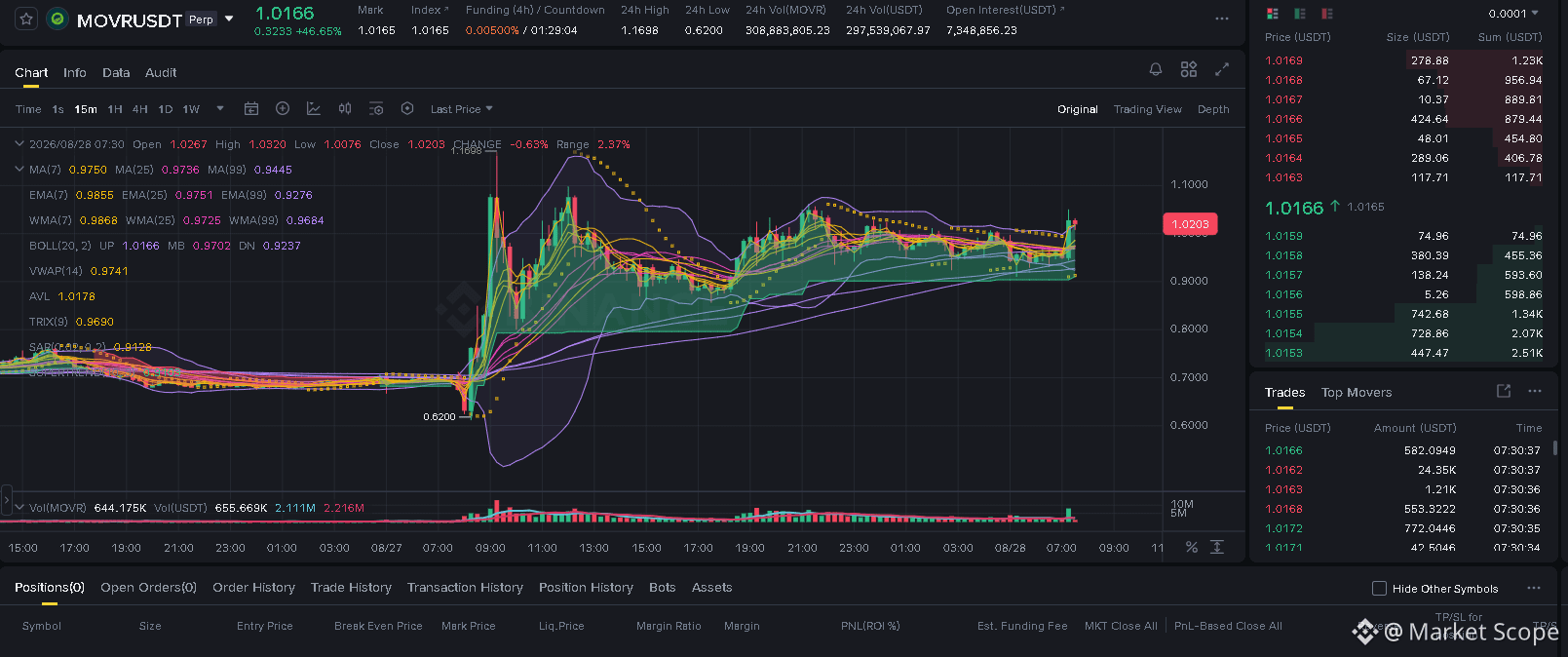This screenshot has height=657, width=1568.
Task: Switch price axis to percentage scale
Action: pyautogui.click(x=1191, y=547)
